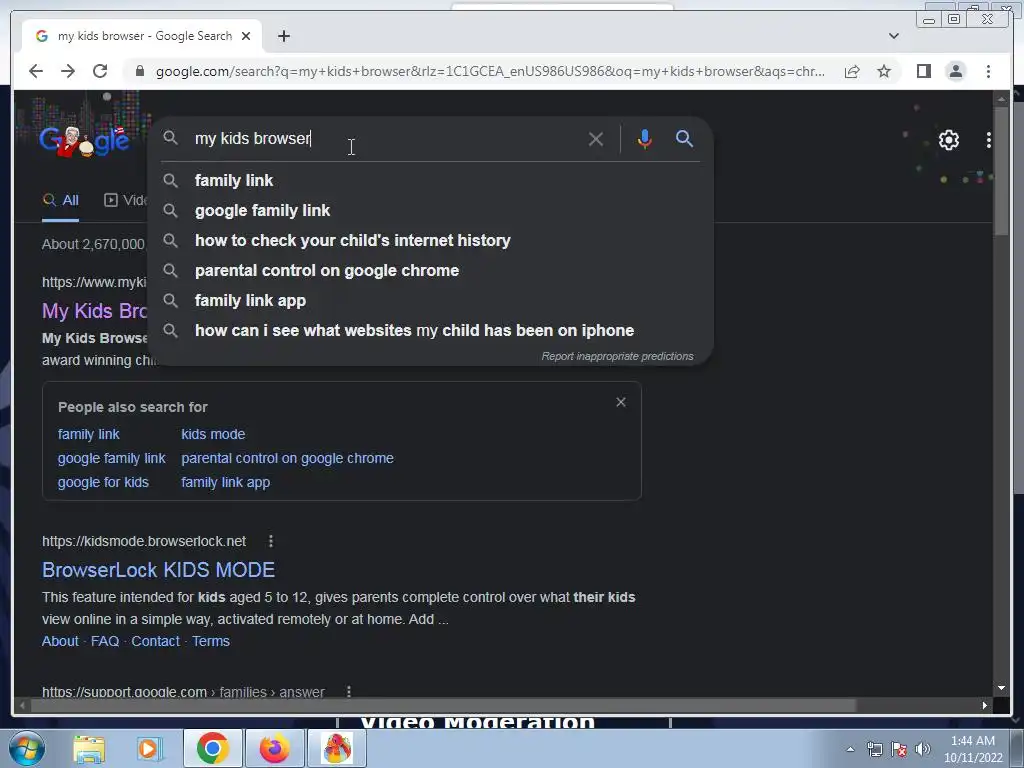Click related 'parental control on google chrome' link

tap(287, 458)
